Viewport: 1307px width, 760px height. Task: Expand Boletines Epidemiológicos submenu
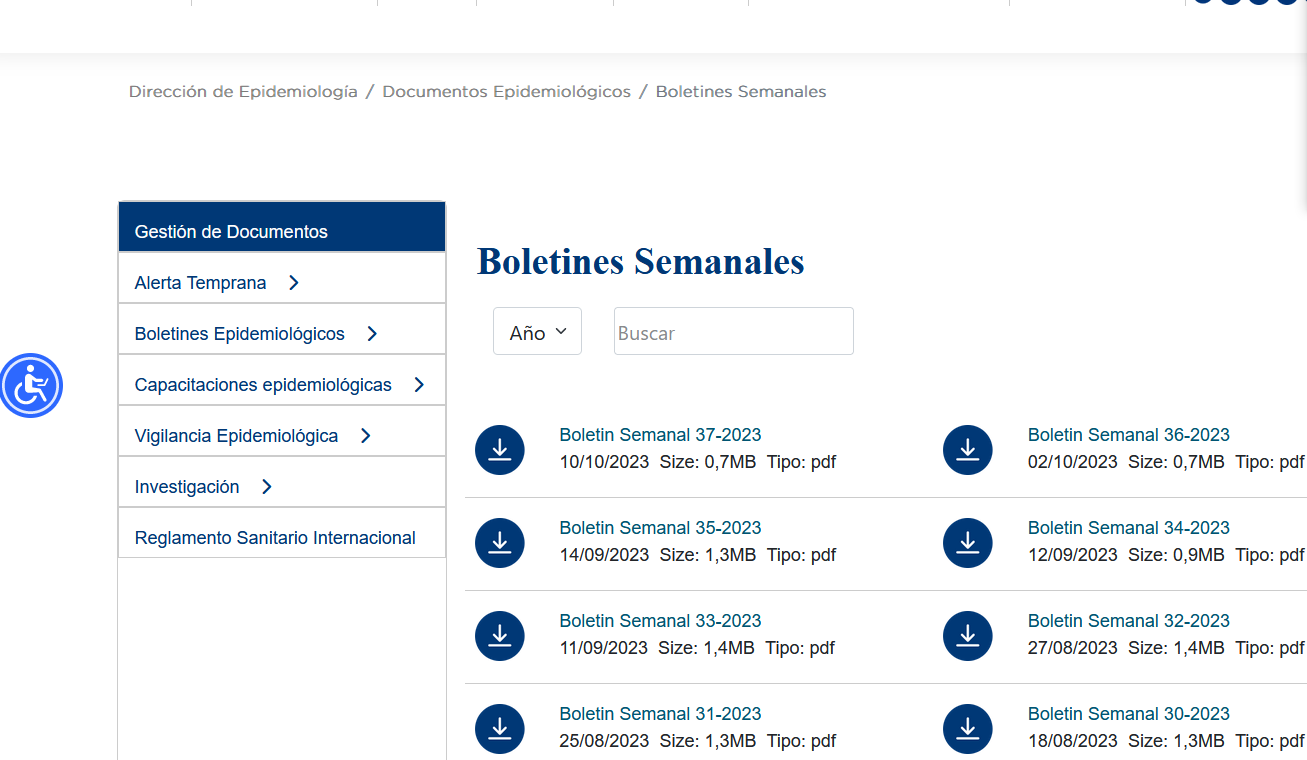371,334
